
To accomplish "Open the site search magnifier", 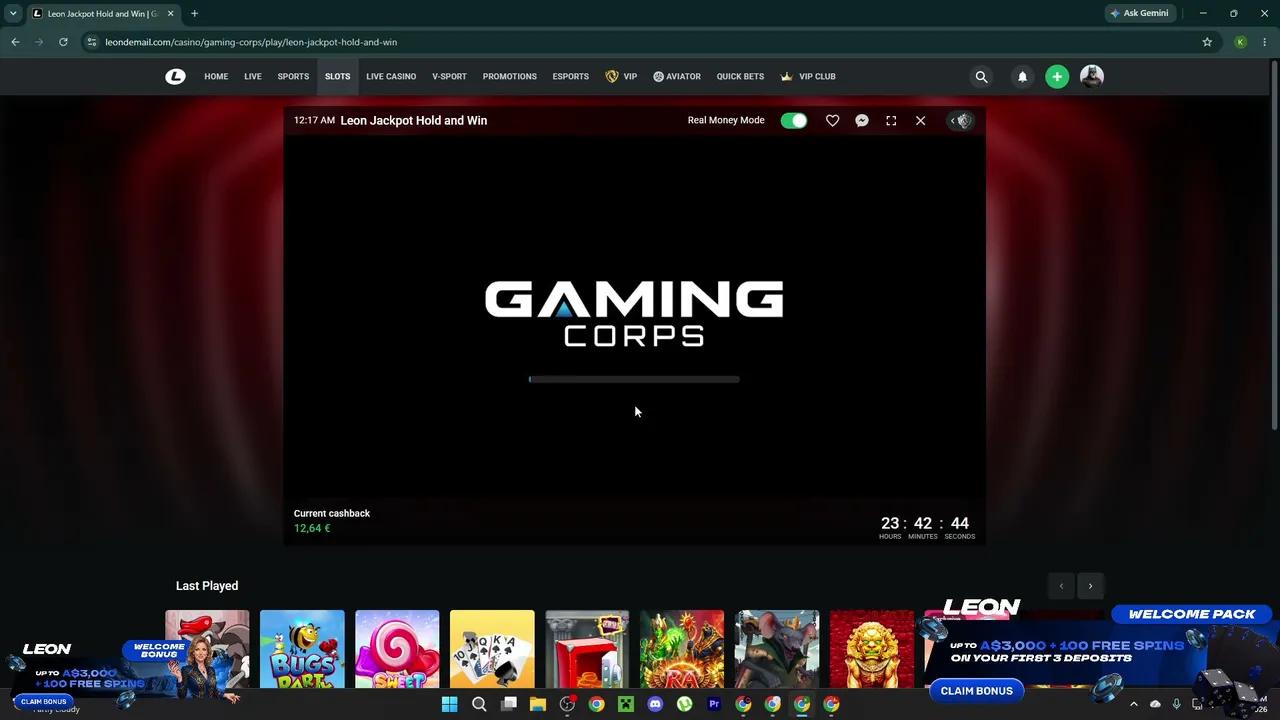I will coord(981,76).
